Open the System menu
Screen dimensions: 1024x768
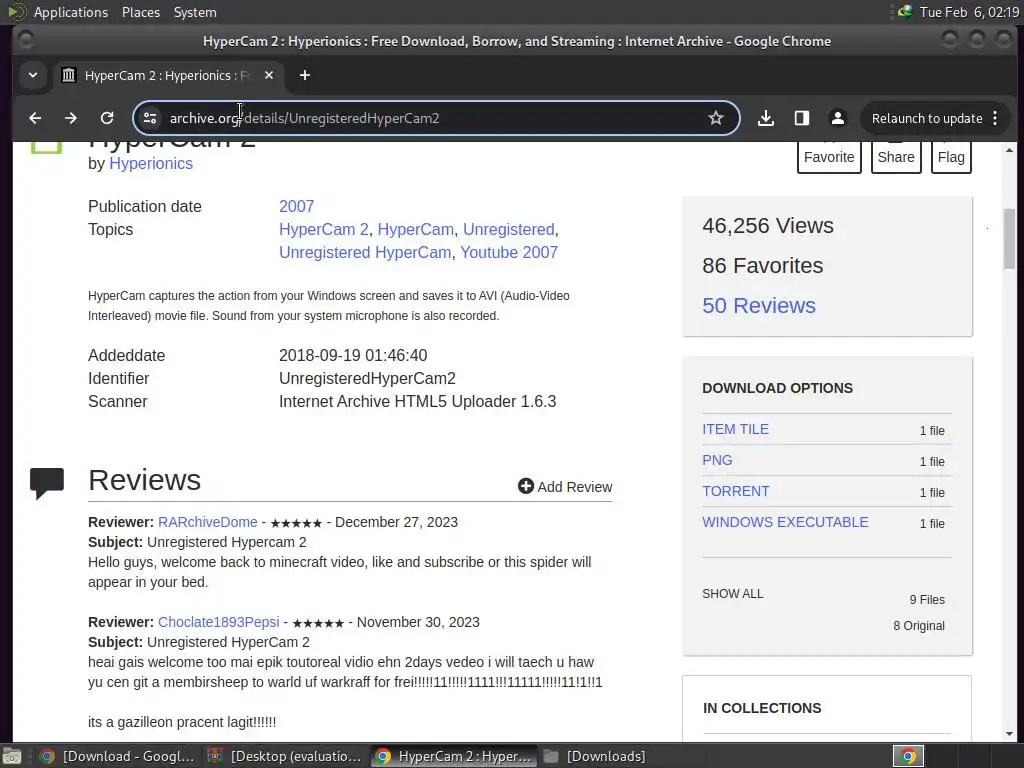pyautogui.click(x=195, y=12)
